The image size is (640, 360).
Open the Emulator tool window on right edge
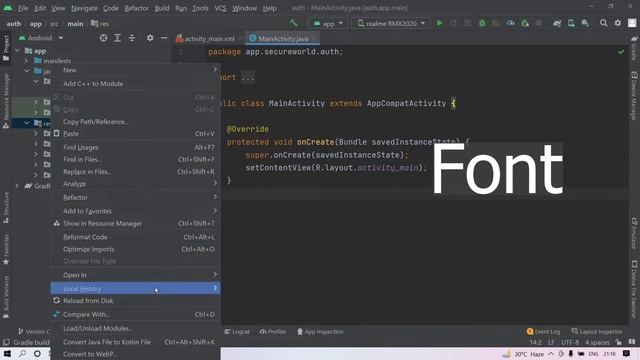(634, 233)
